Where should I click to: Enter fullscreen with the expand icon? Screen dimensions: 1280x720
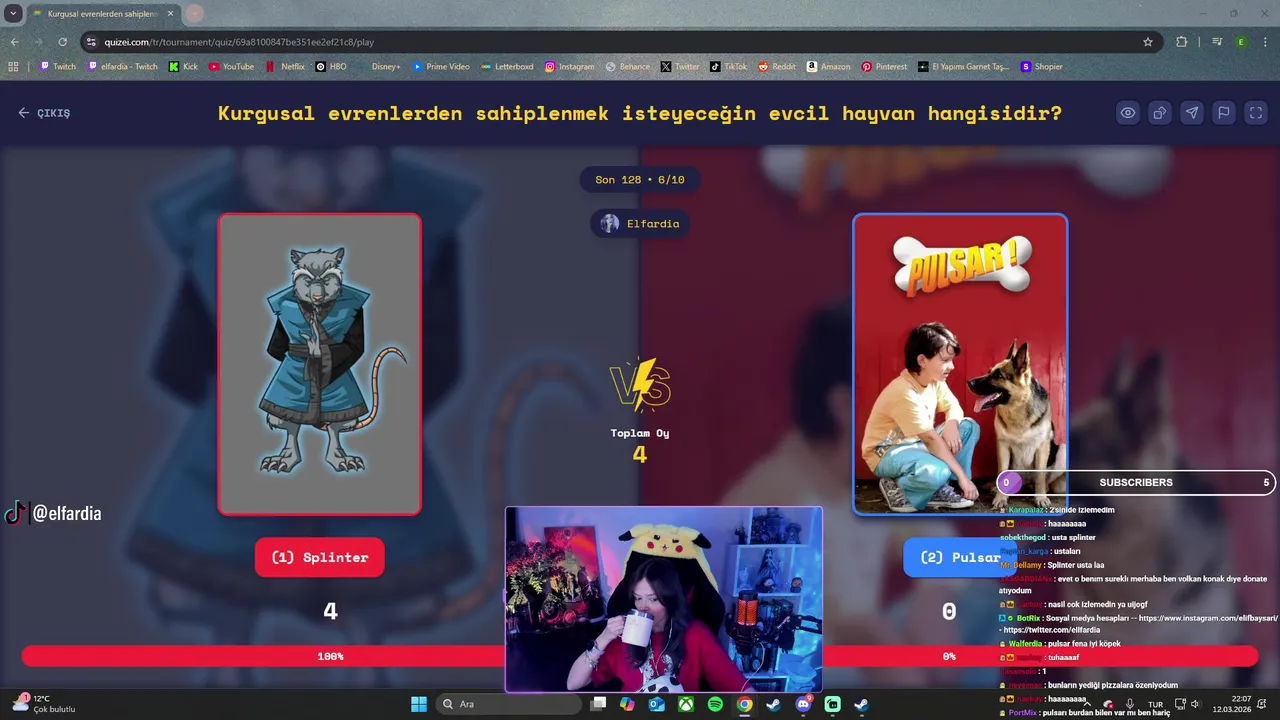click(x=1256, y=113)
